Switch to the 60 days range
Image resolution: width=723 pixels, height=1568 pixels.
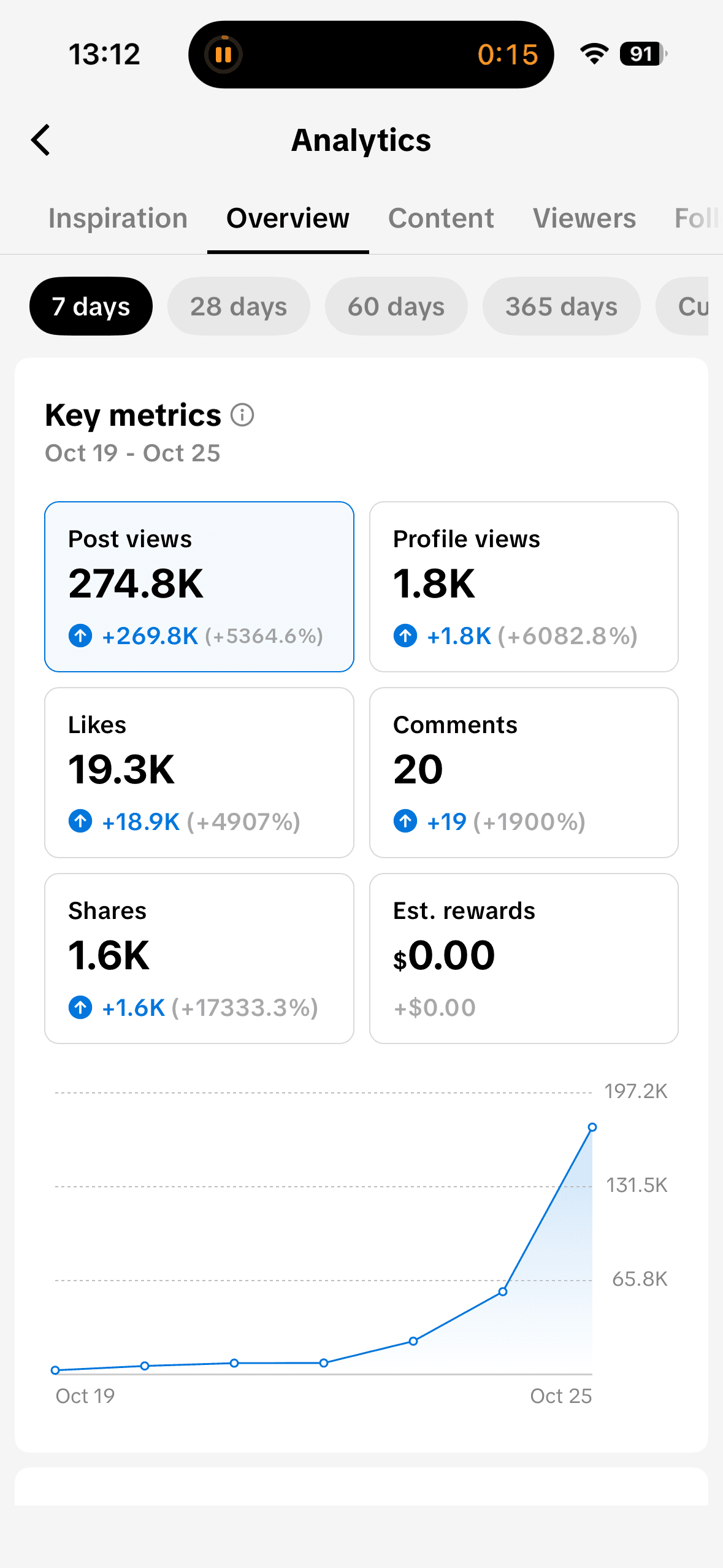click(396, 306)
